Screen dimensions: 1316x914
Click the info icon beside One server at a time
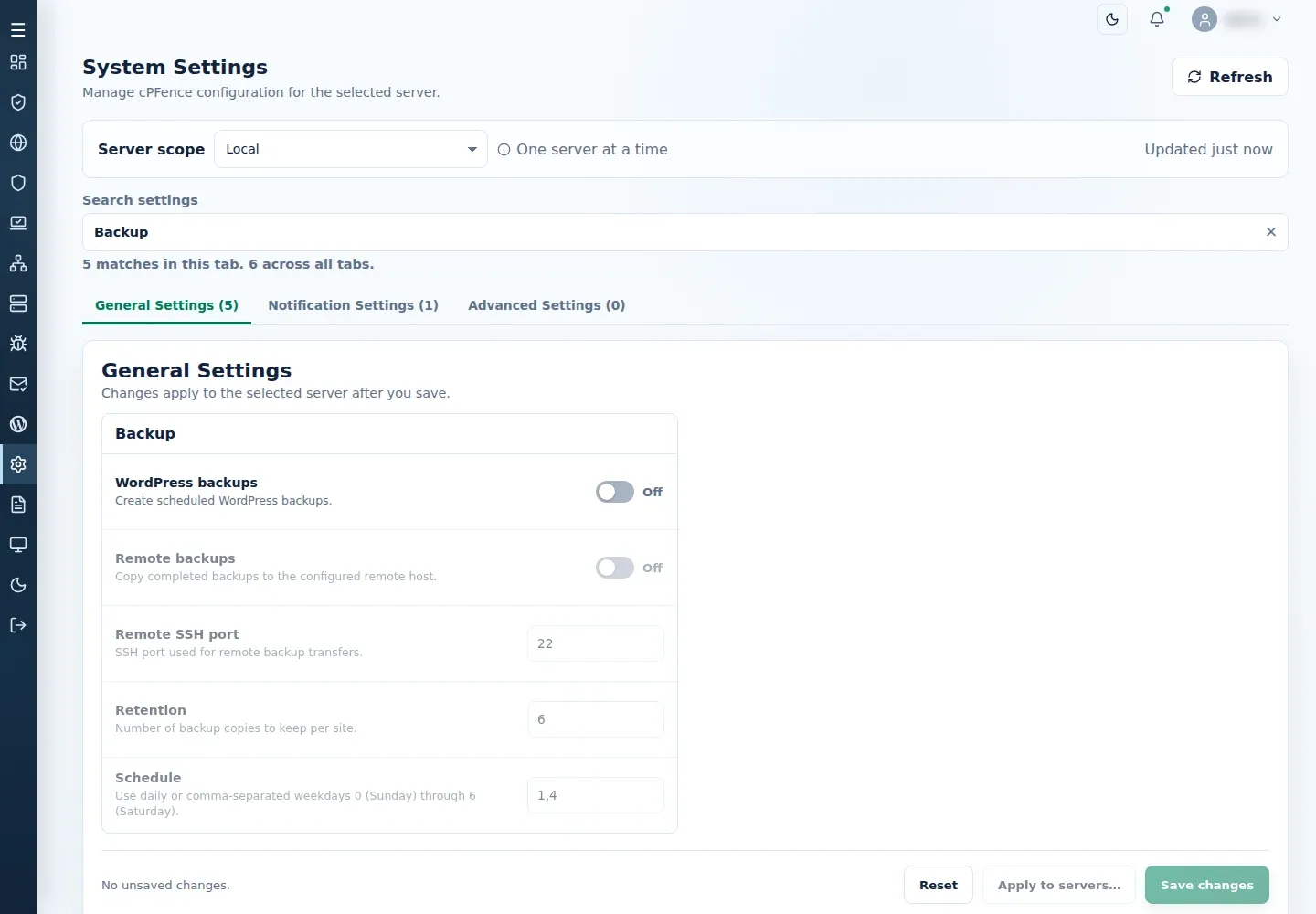point(504,150)
